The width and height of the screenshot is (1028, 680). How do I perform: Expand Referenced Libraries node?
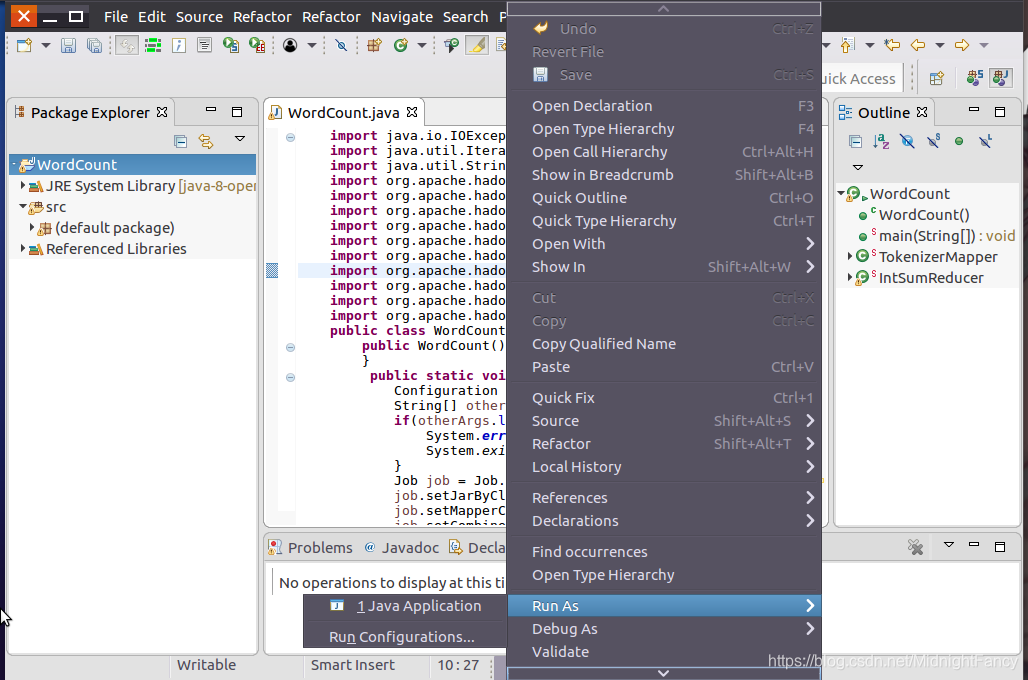tap(22, 249)
